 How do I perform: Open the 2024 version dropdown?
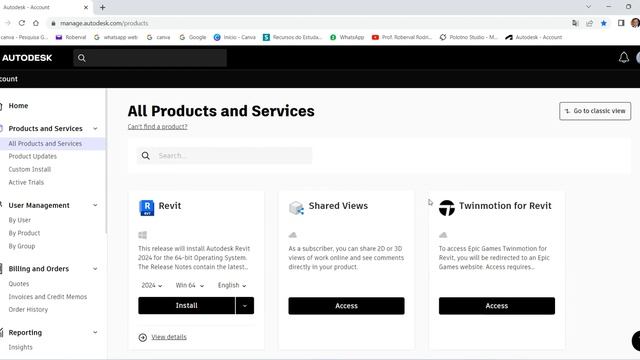click(152, 285)
